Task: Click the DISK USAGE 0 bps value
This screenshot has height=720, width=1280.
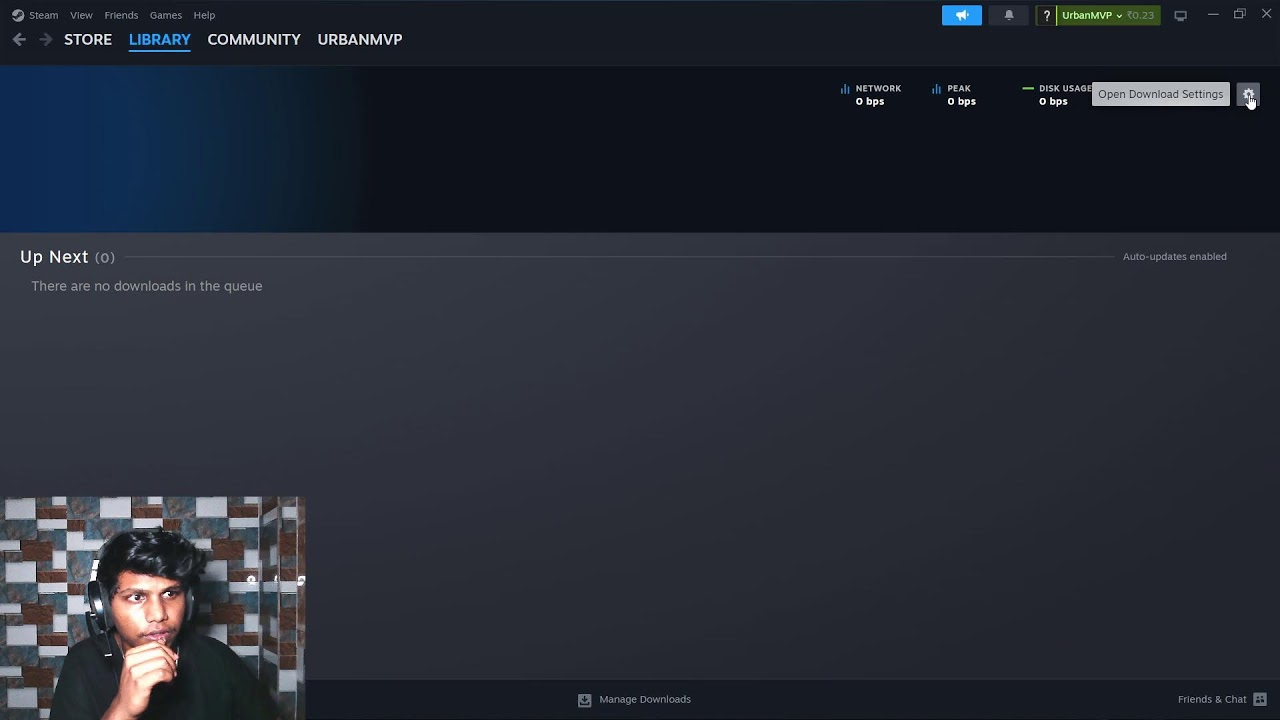Action: 1053,102
